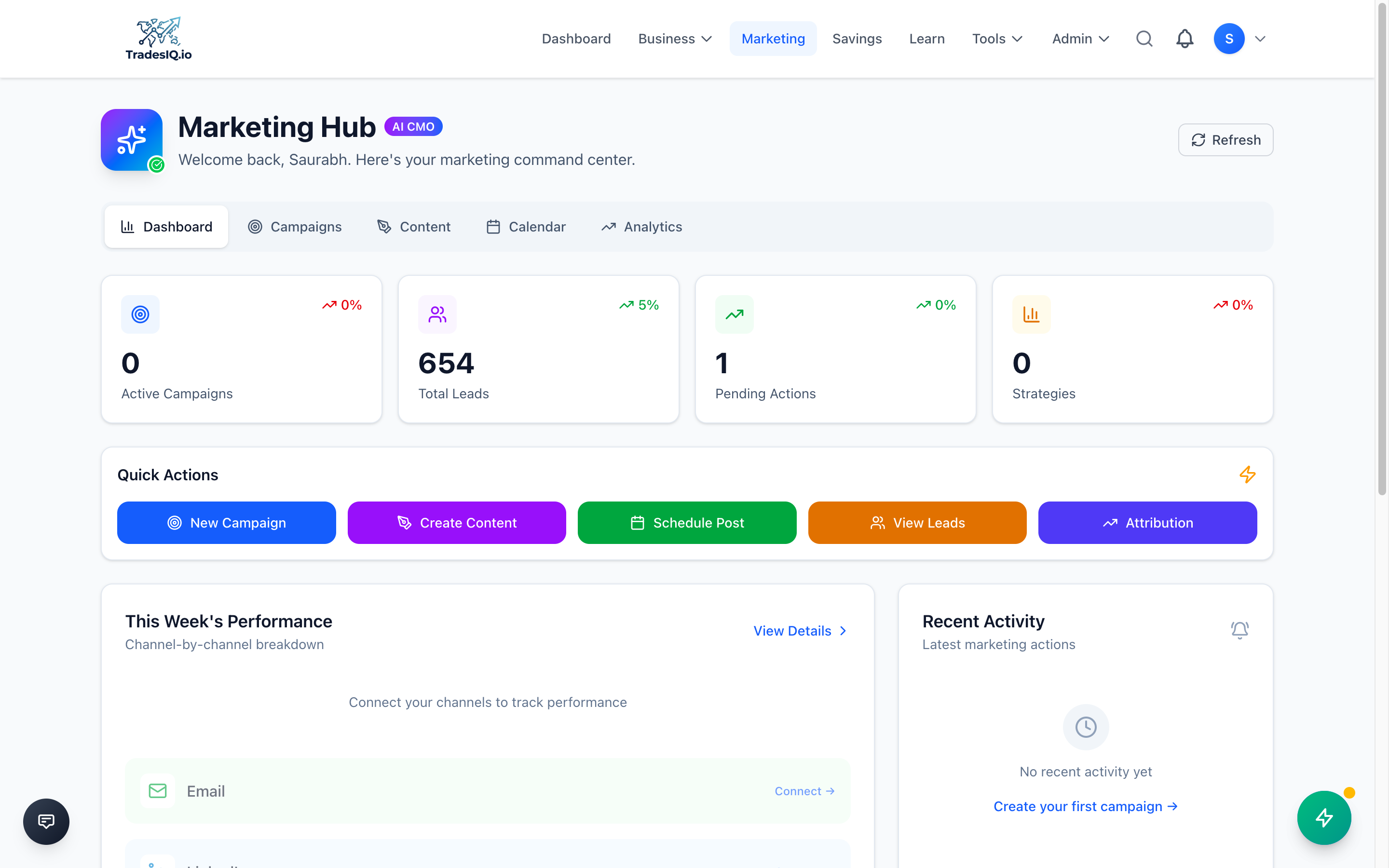Click the View Leads button

[917, 522]
